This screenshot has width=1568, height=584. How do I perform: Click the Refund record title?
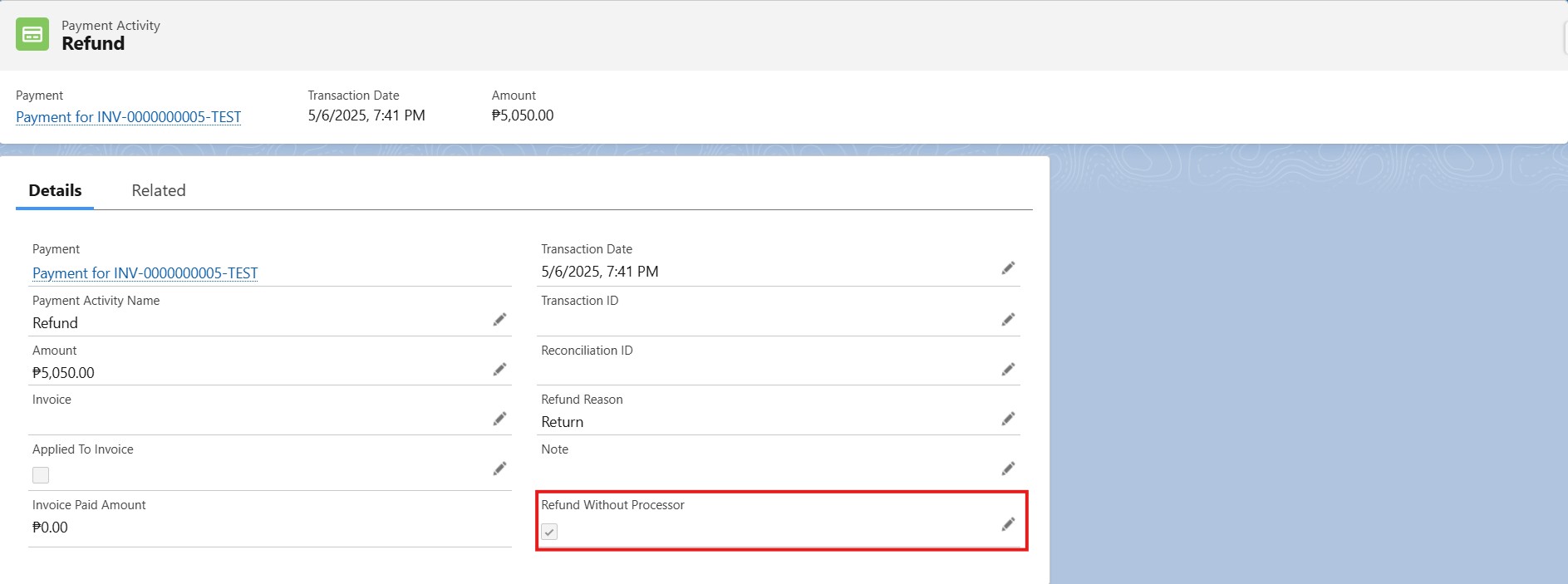tap(93, 44)
